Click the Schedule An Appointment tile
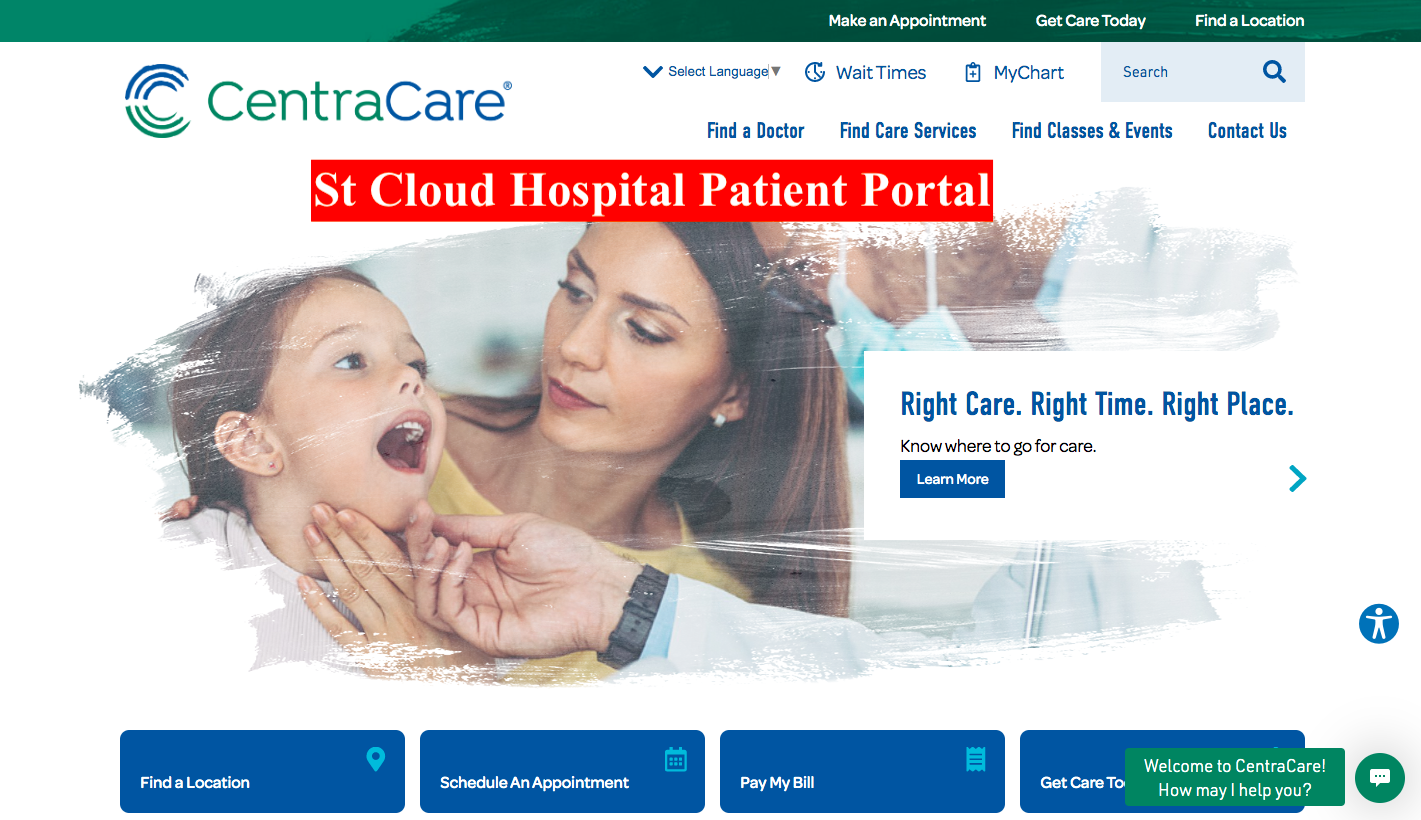Image resolution: width=1421 pixels, height=820 pixels. point(562,771)
